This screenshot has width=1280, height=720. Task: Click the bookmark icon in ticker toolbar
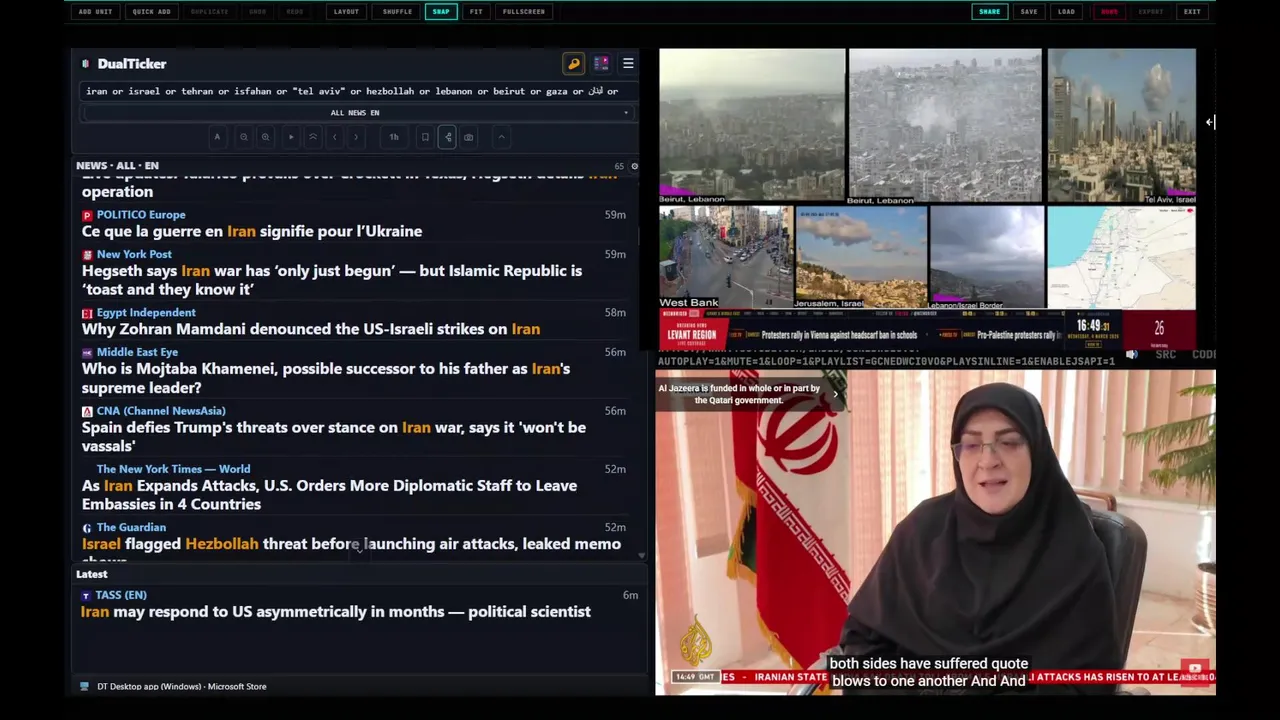pos(425,137)
